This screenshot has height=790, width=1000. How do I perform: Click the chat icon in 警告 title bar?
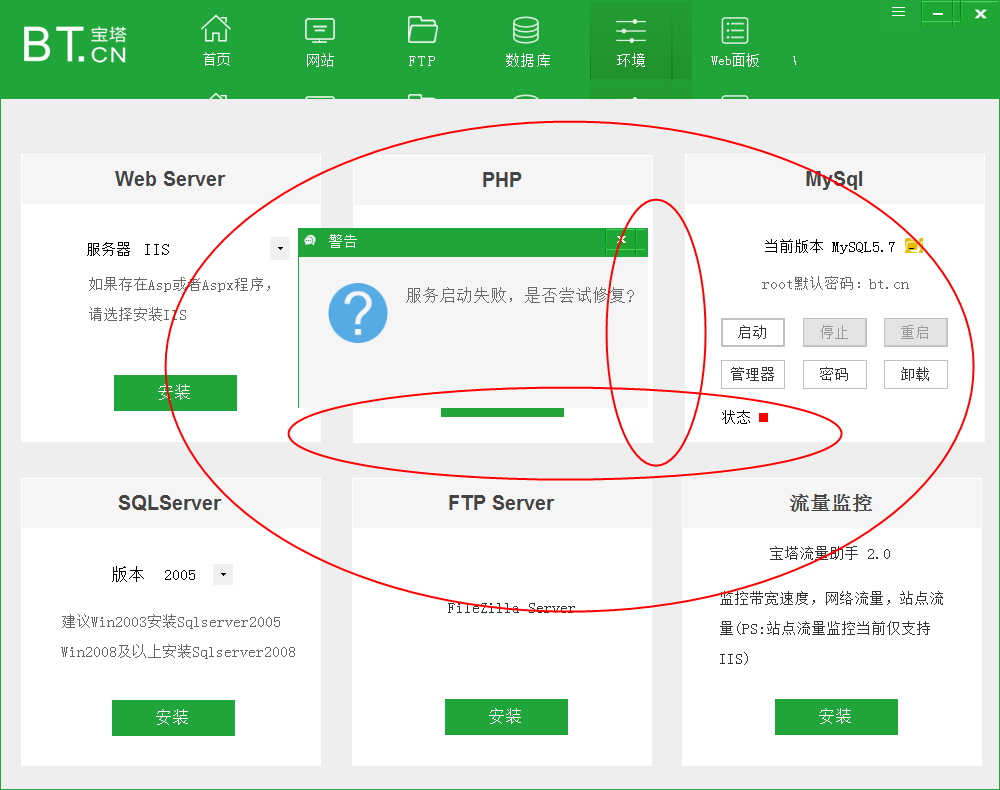311,240
